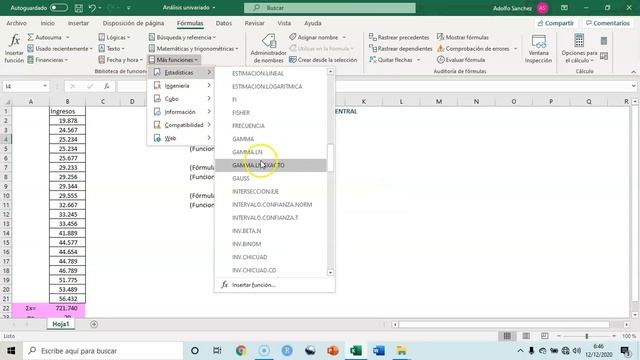Click the Comentarios button
640x360 pixels.
point(608,23)
